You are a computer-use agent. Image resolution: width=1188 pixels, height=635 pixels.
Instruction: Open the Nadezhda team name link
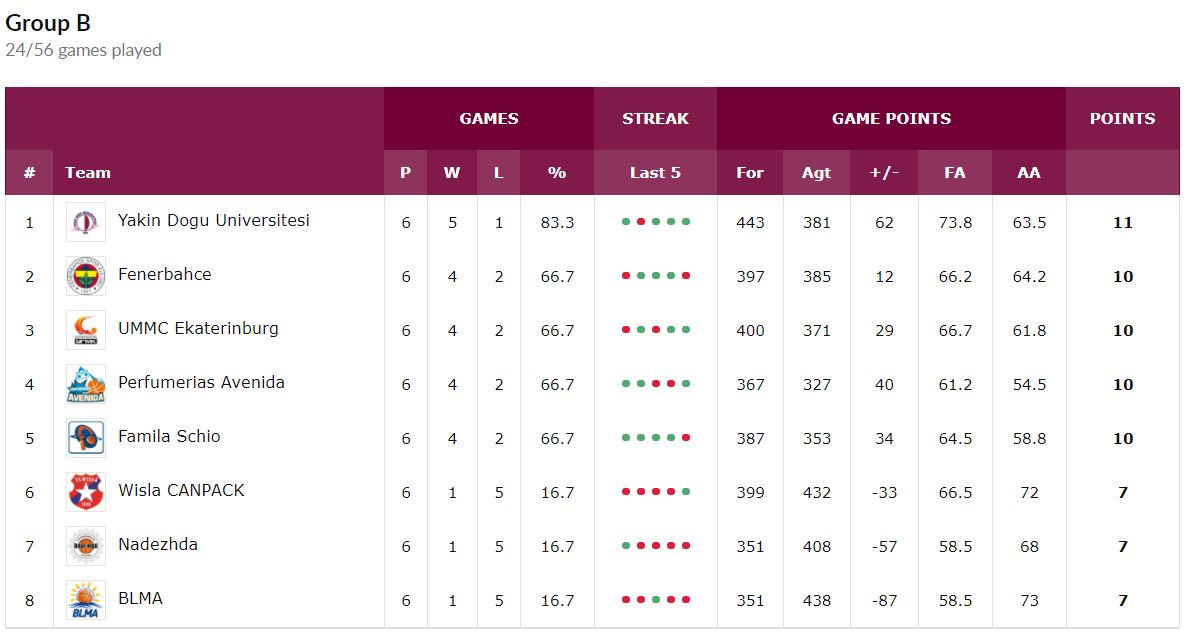click(158, 544)
